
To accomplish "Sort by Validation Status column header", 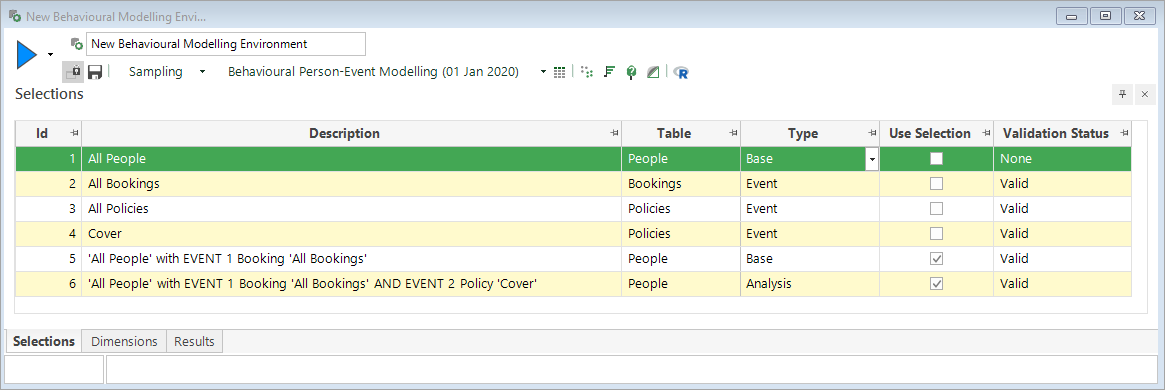I will tap(1056, 134).
